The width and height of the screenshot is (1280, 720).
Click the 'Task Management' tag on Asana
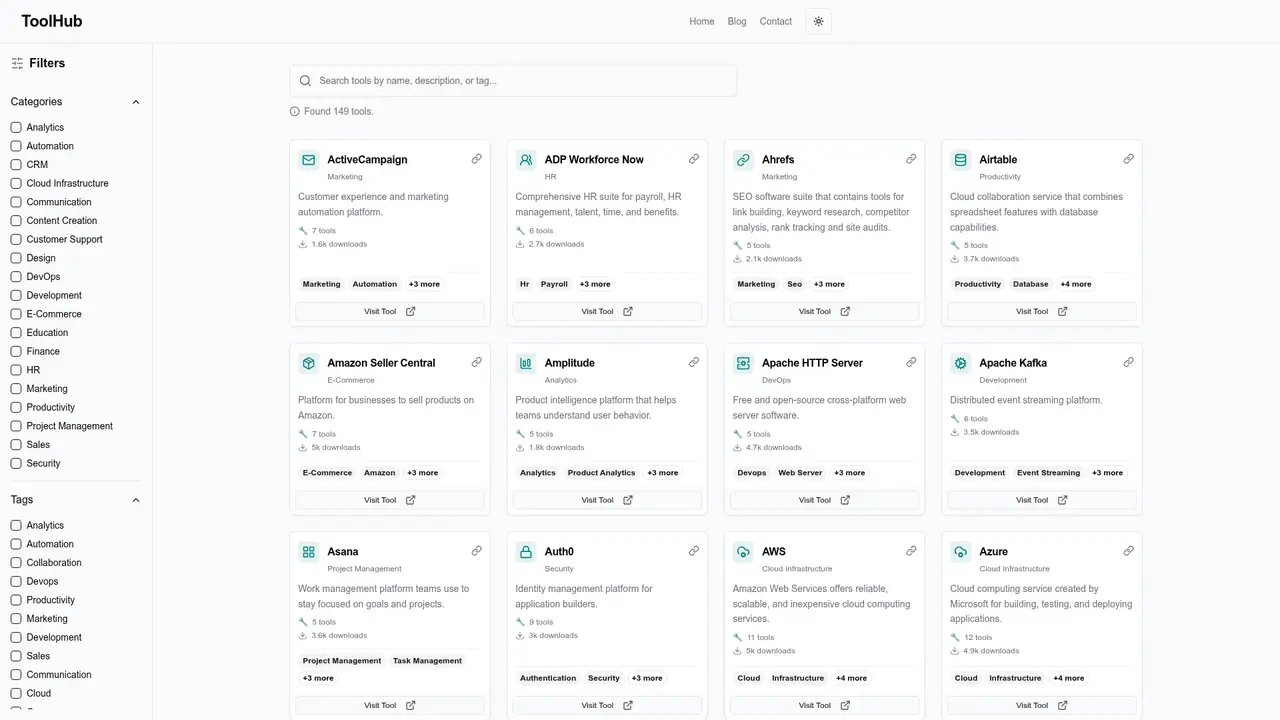point(428,661)
